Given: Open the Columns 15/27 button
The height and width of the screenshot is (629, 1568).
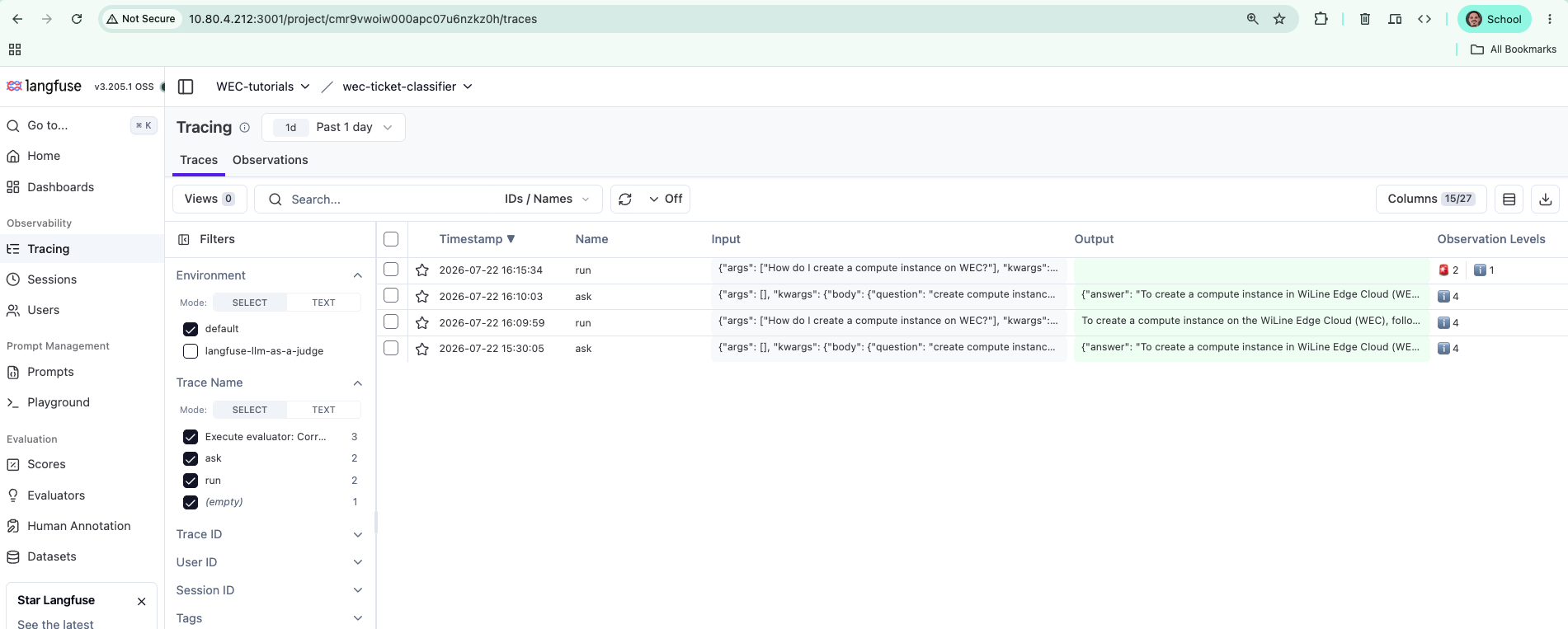Looking at the screenshot, I should [1431, 199].
